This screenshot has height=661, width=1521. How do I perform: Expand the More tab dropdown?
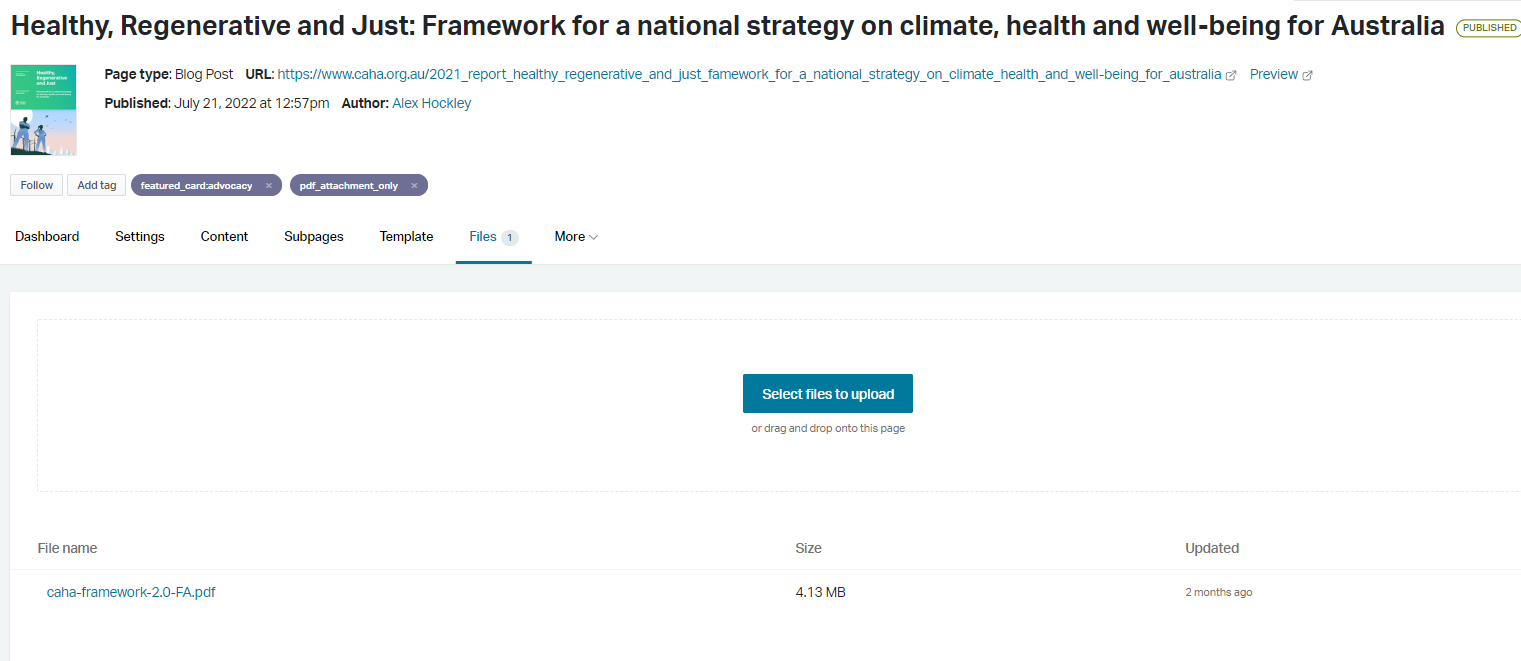pyautogui.click(x=576, y=237)
